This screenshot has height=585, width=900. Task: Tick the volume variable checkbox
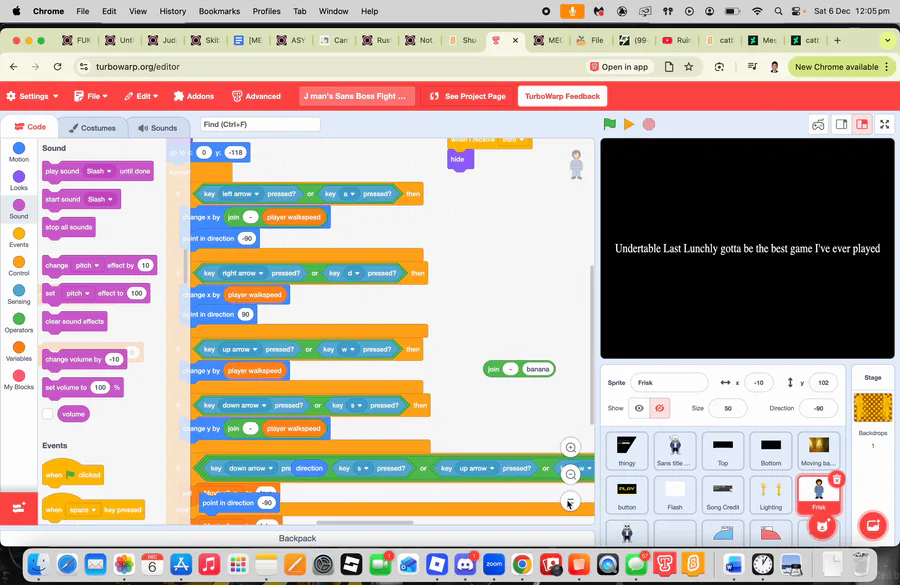[x=48, y=413]
